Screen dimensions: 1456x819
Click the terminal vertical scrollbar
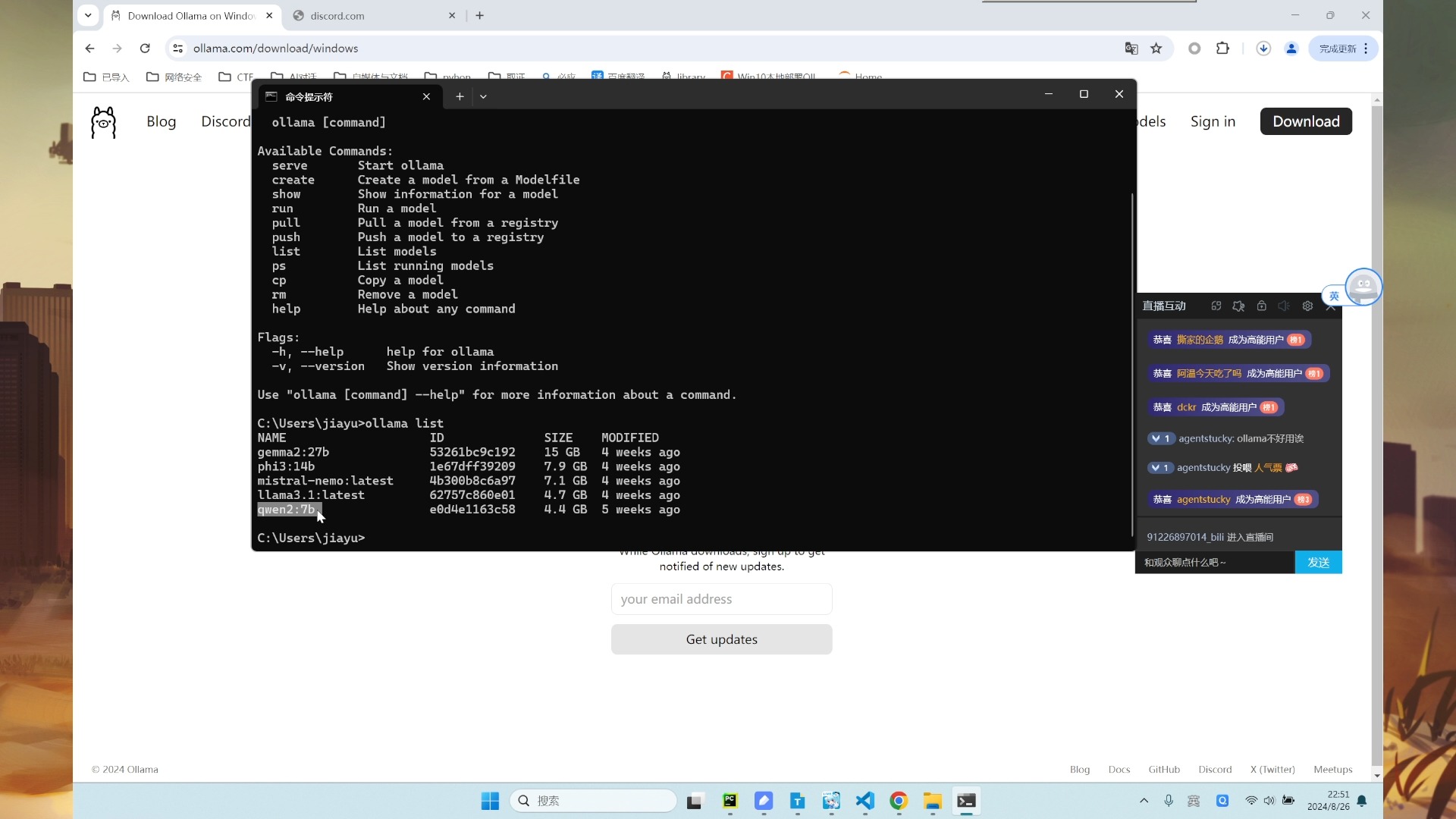[1132, 364]
